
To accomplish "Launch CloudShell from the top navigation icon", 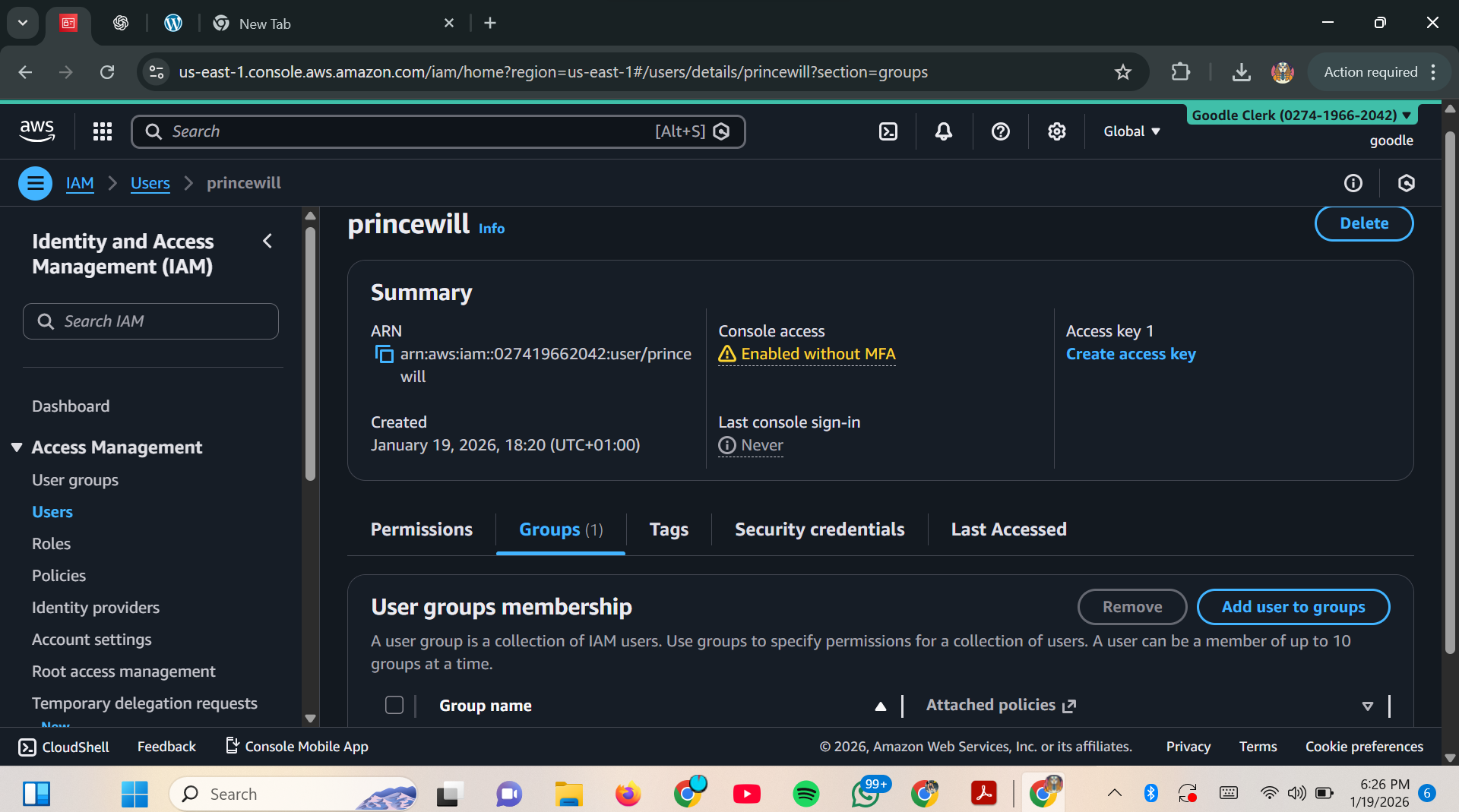I will pyautogui.click(x=888, y=131).
